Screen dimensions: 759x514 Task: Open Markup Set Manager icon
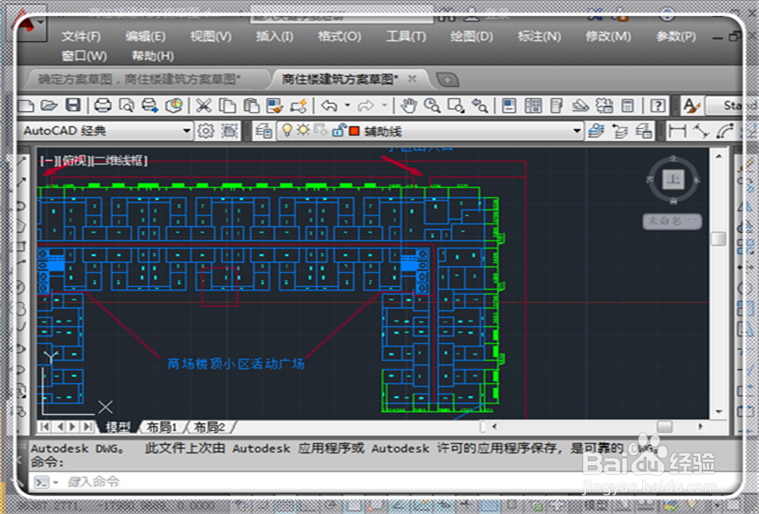604,105
